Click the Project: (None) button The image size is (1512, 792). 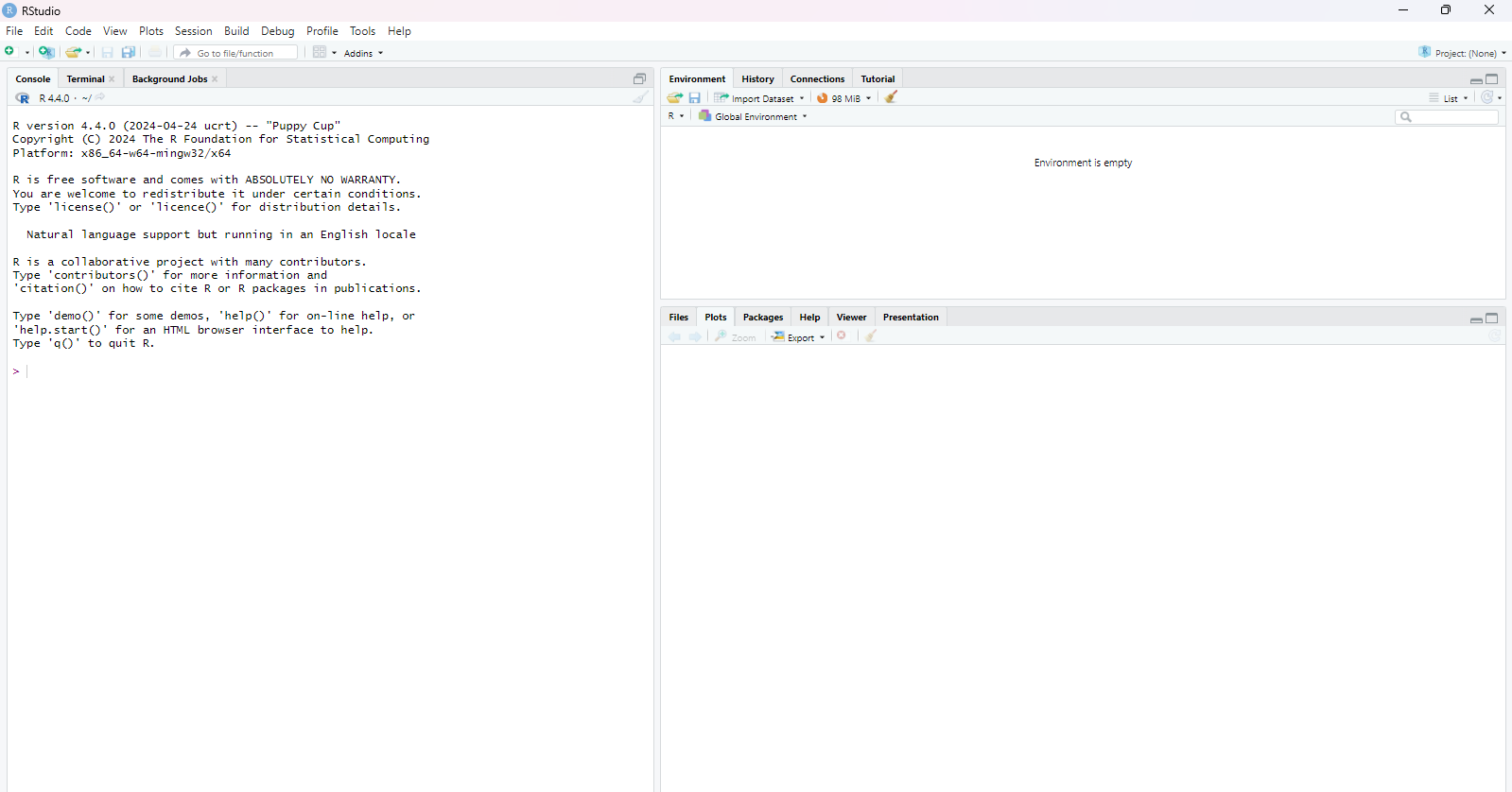pos(1463,53)
